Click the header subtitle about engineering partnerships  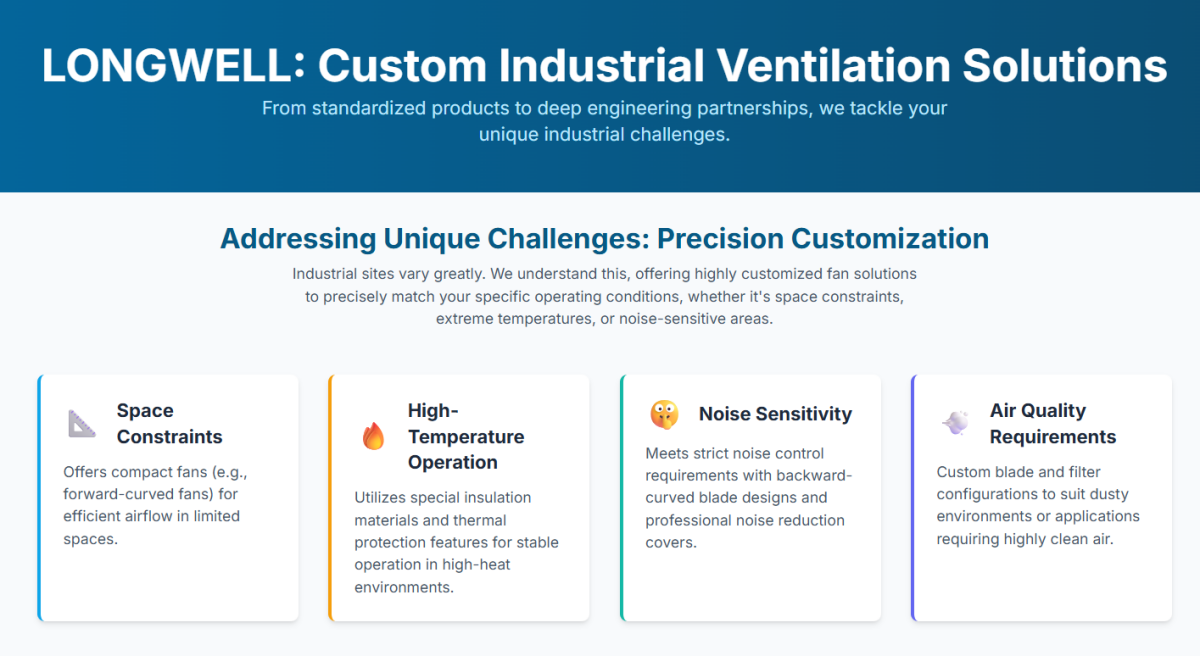[604, 121]
